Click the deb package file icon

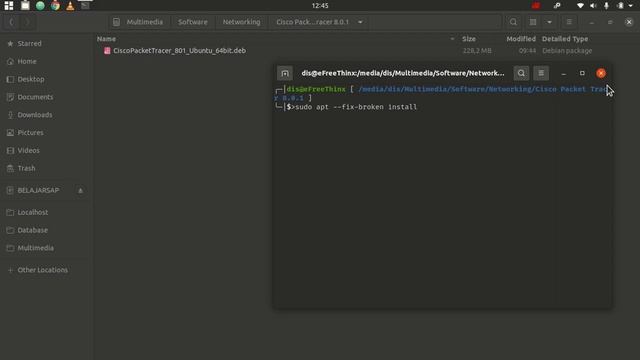coord(107,51)
